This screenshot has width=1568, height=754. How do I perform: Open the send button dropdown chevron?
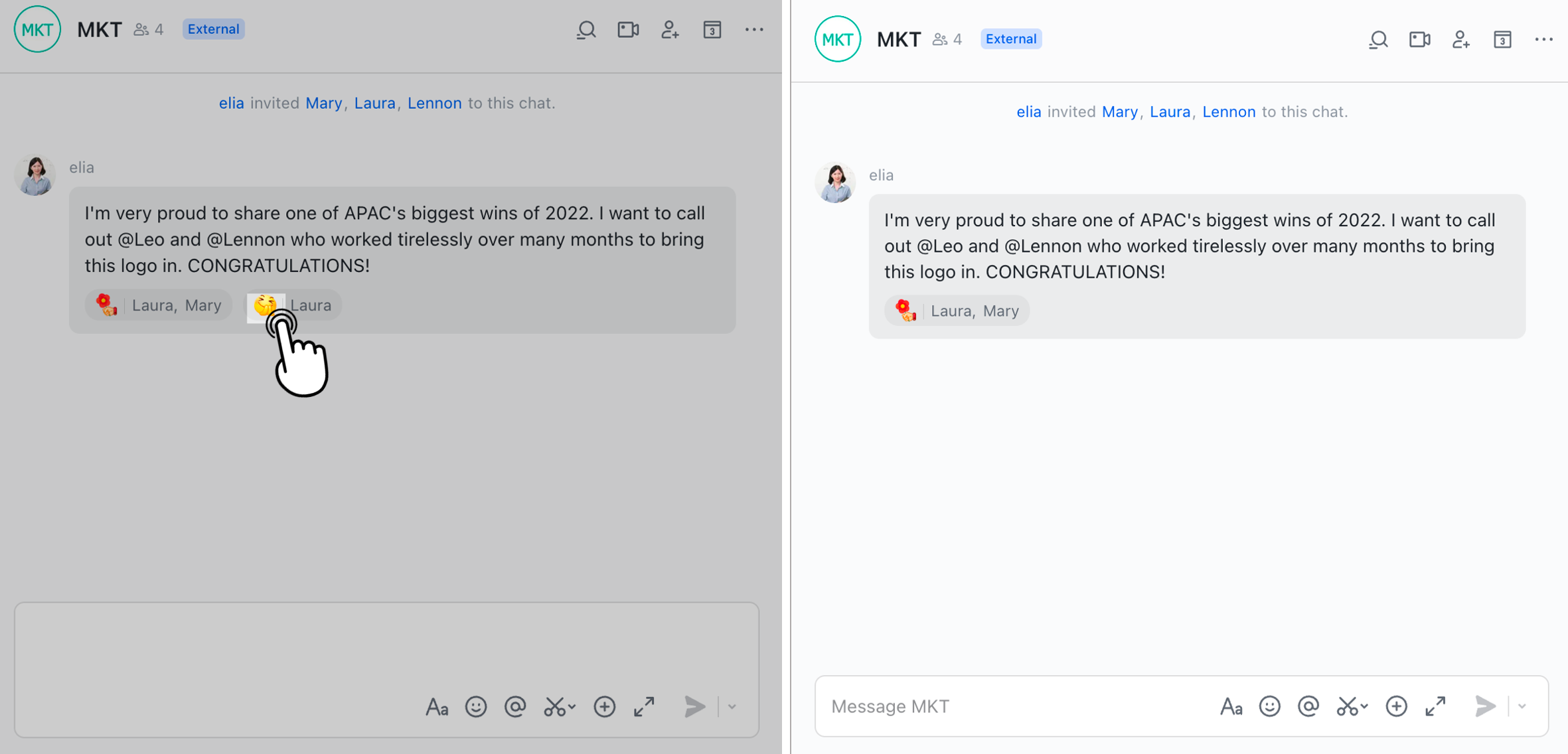click(730, 707)
